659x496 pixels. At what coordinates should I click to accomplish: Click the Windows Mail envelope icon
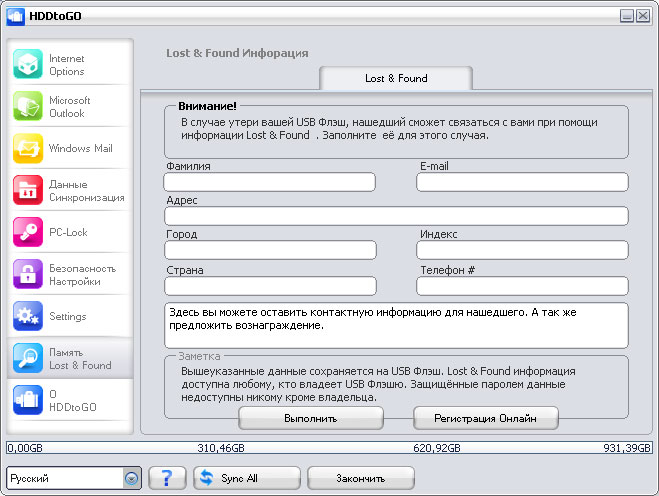click(28, 149)
